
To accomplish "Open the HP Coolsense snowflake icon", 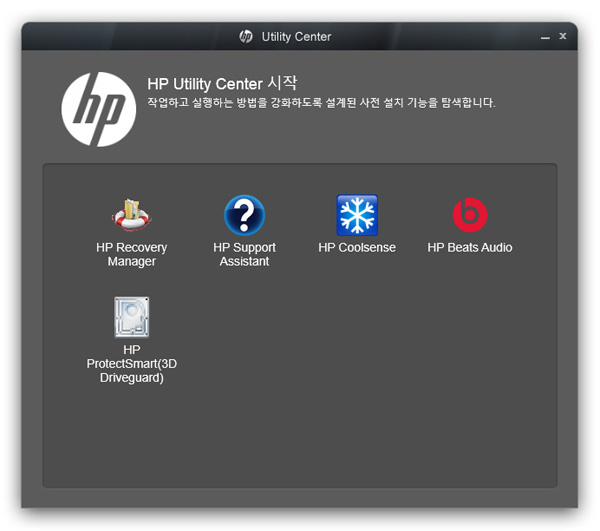I will [x=357, y=215].
